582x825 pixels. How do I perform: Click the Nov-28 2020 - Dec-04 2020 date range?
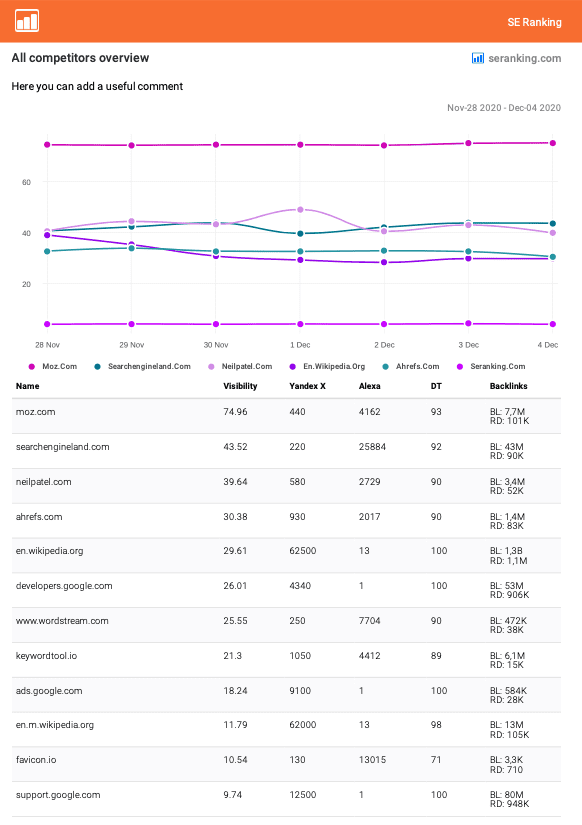[x=504, y=107]
